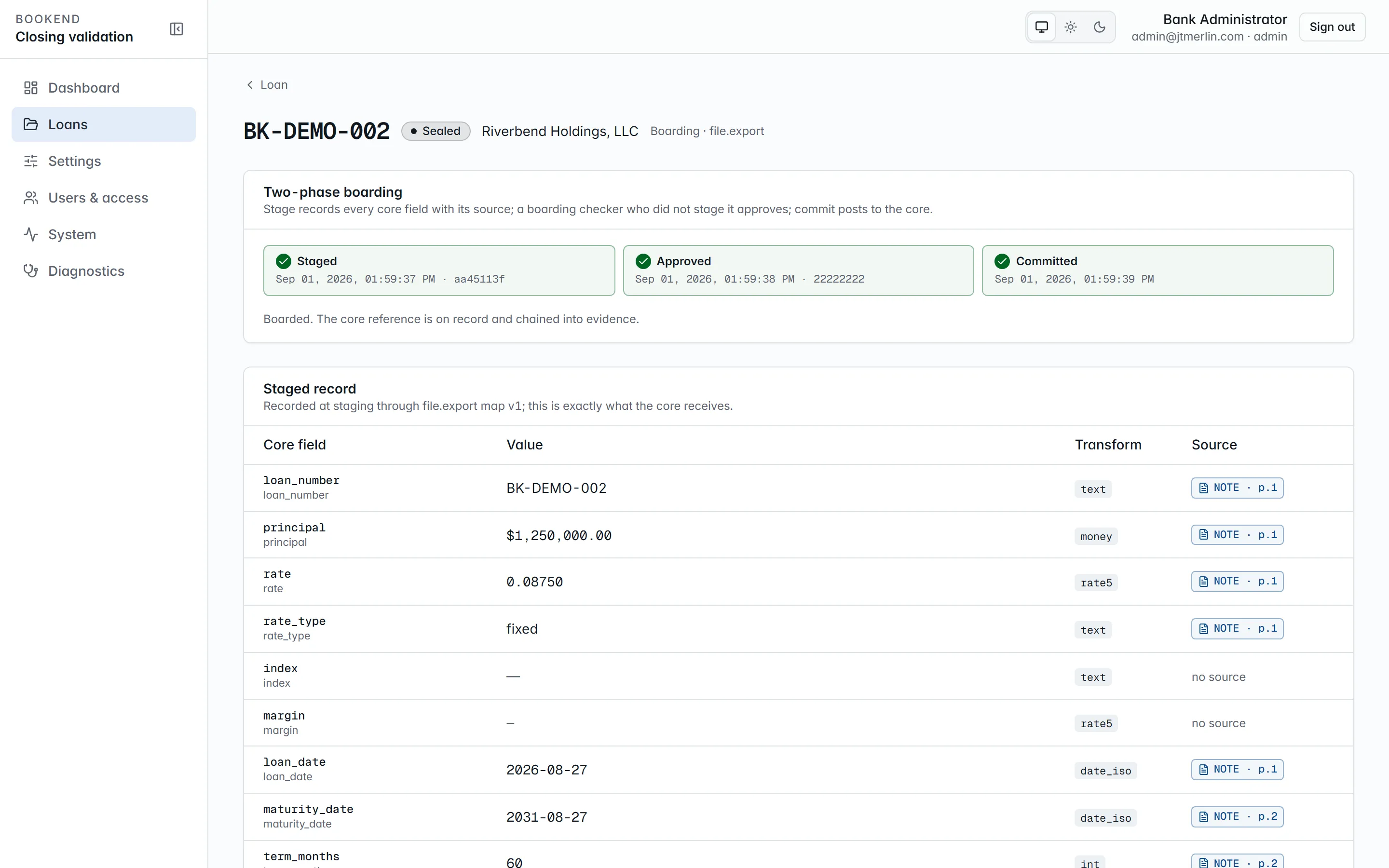The image size is (1389, 868).
Task: Open NOTE p.1 source for rate
Action: click(1237, 582)
